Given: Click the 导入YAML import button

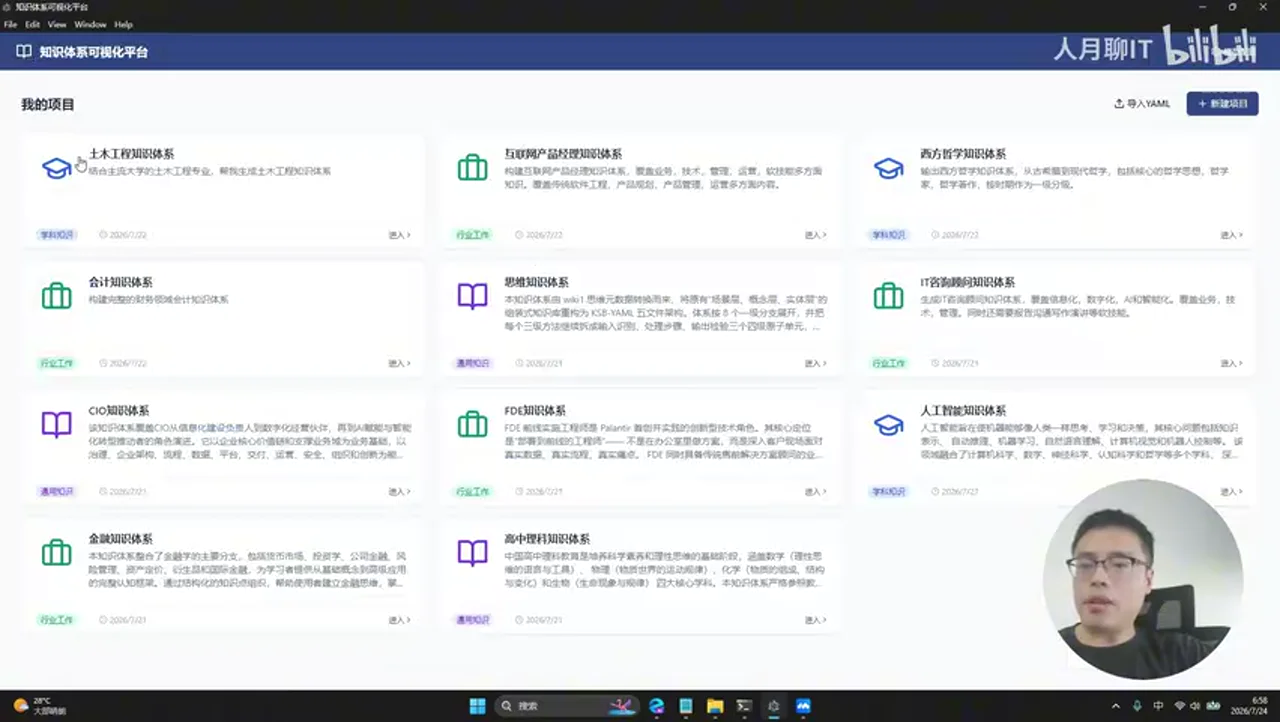Looking at the screenshot, I should [x=1142, y=104].
